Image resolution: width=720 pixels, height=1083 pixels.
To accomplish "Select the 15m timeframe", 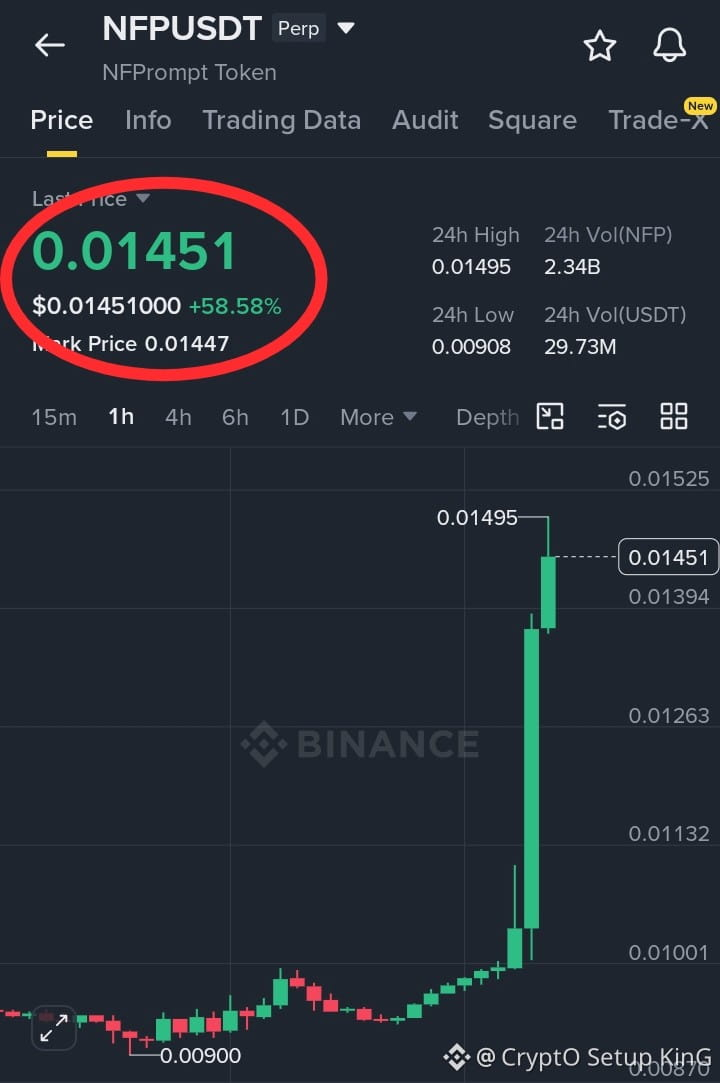I will pos(54,417).
